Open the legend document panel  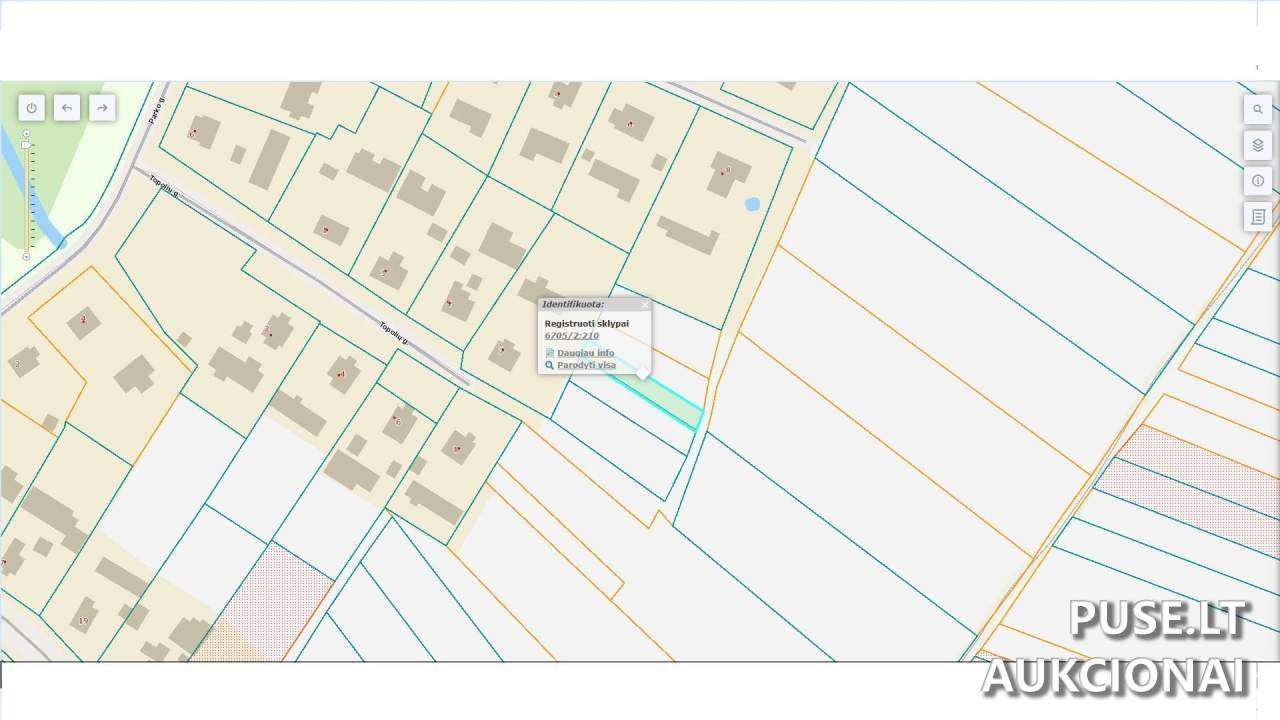pos(1258,217)
